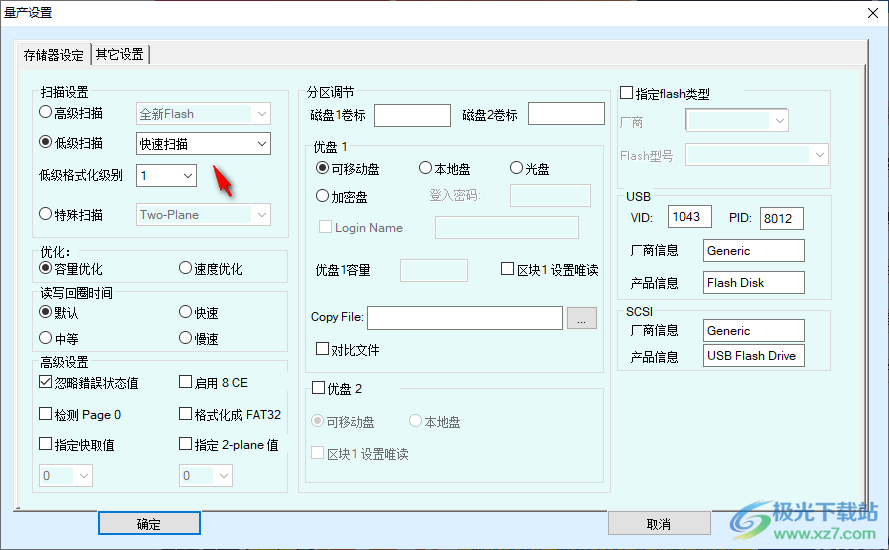Click the VID field showing 1043

pyautogui.click(x=689, y=217)
